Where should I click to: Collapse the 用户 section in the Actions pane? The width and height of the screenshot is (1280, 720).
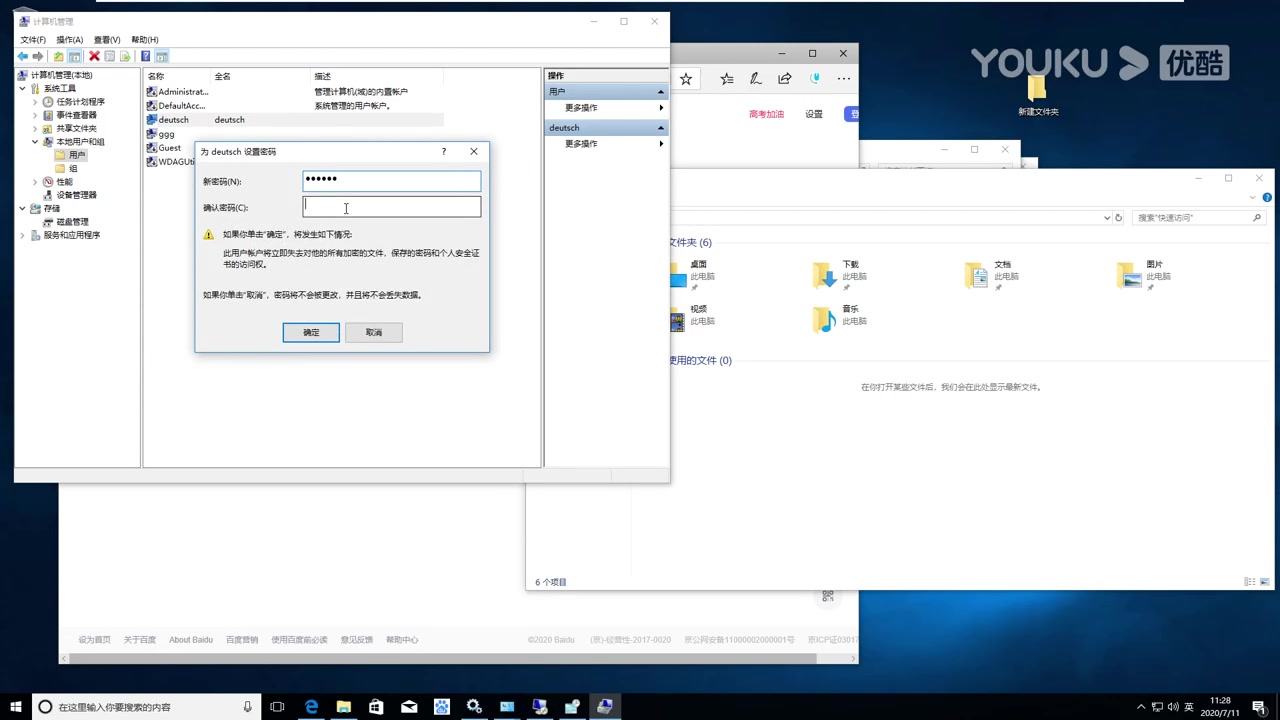pyautogui.click(x=660, y=91)
